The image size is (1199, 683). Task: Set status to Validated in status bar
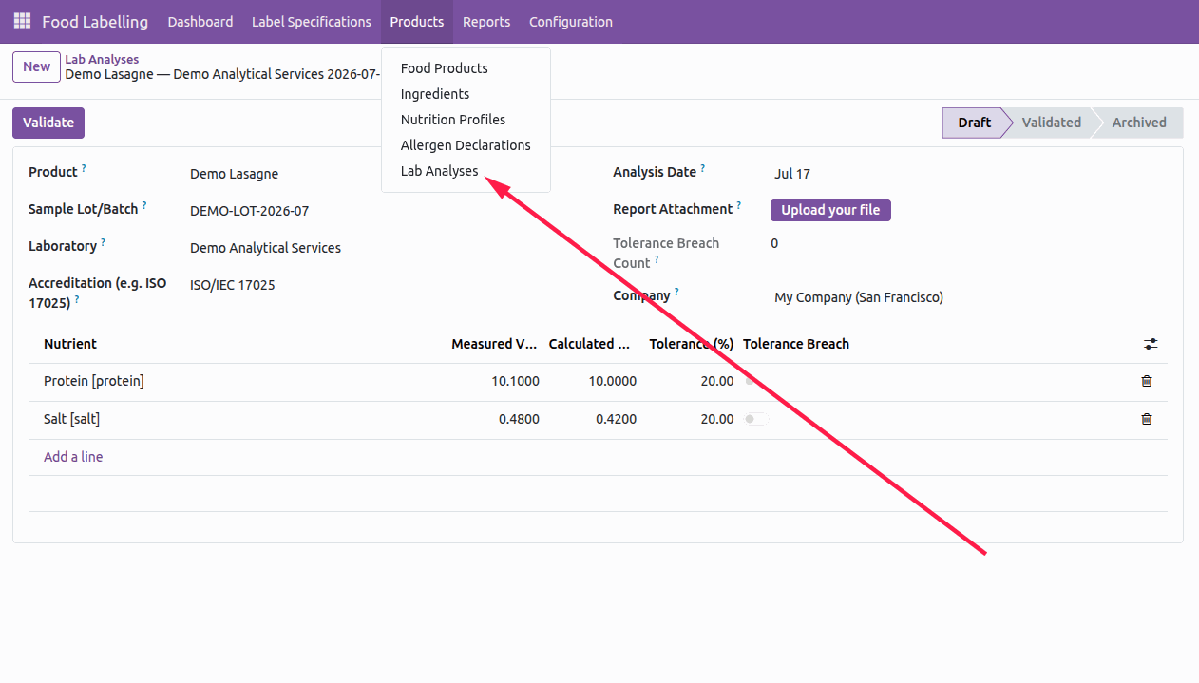coord(1051,122)
